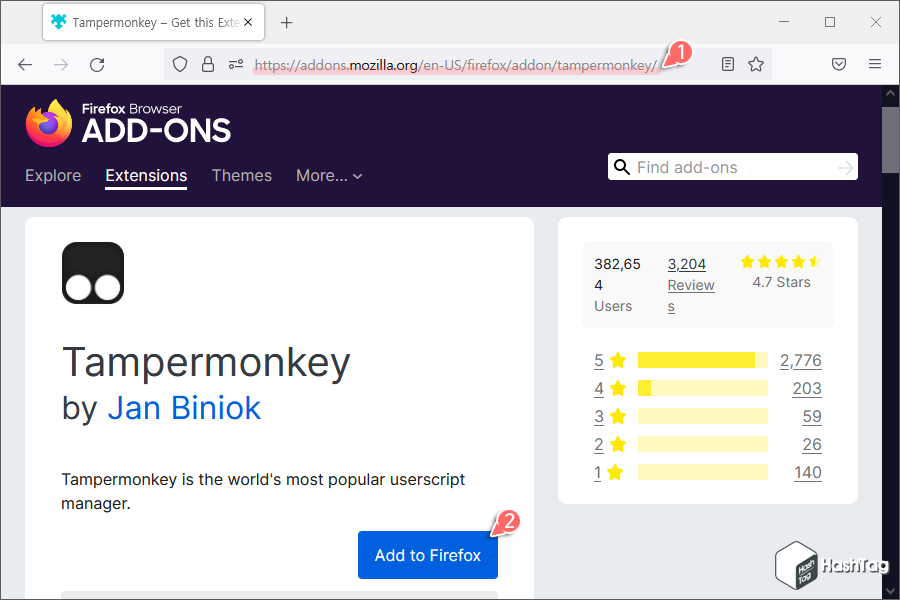The height and width of the screenshot is (600, 900).
Task: Click the Tampermonkey extension logo image
Action: coord(92,272)
